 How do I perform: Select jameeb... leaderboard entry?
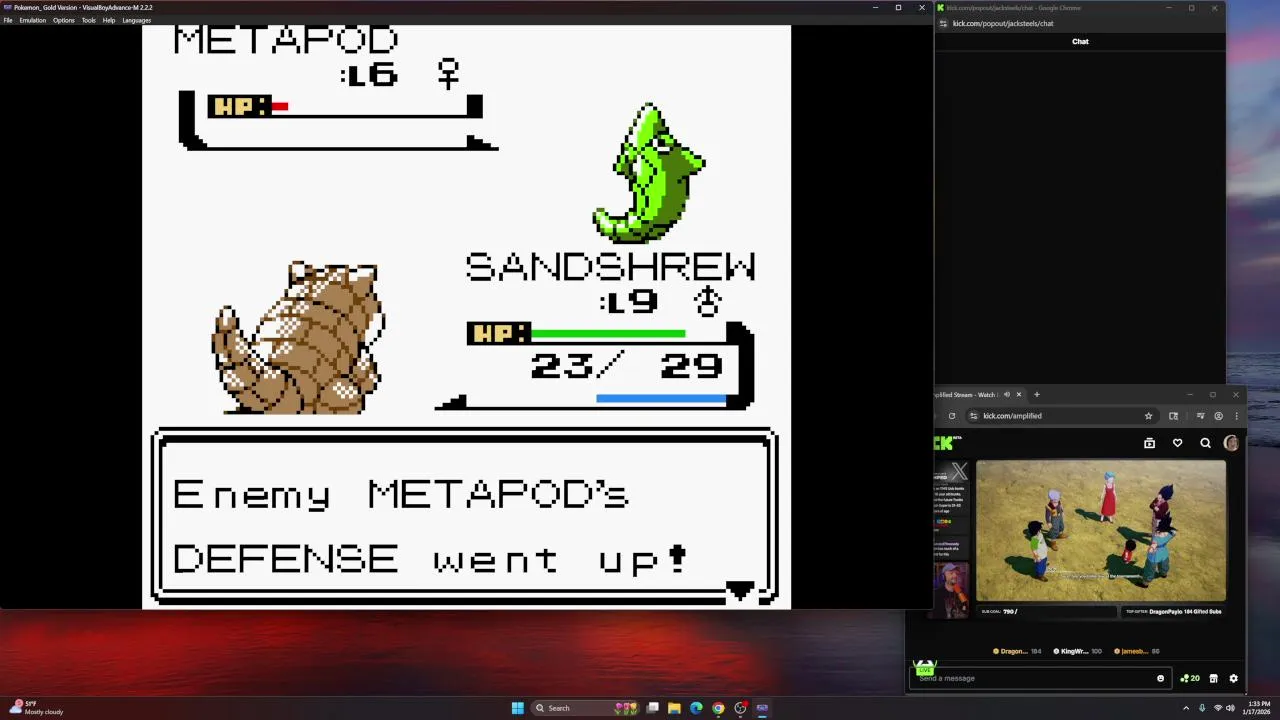[1135, 651]
